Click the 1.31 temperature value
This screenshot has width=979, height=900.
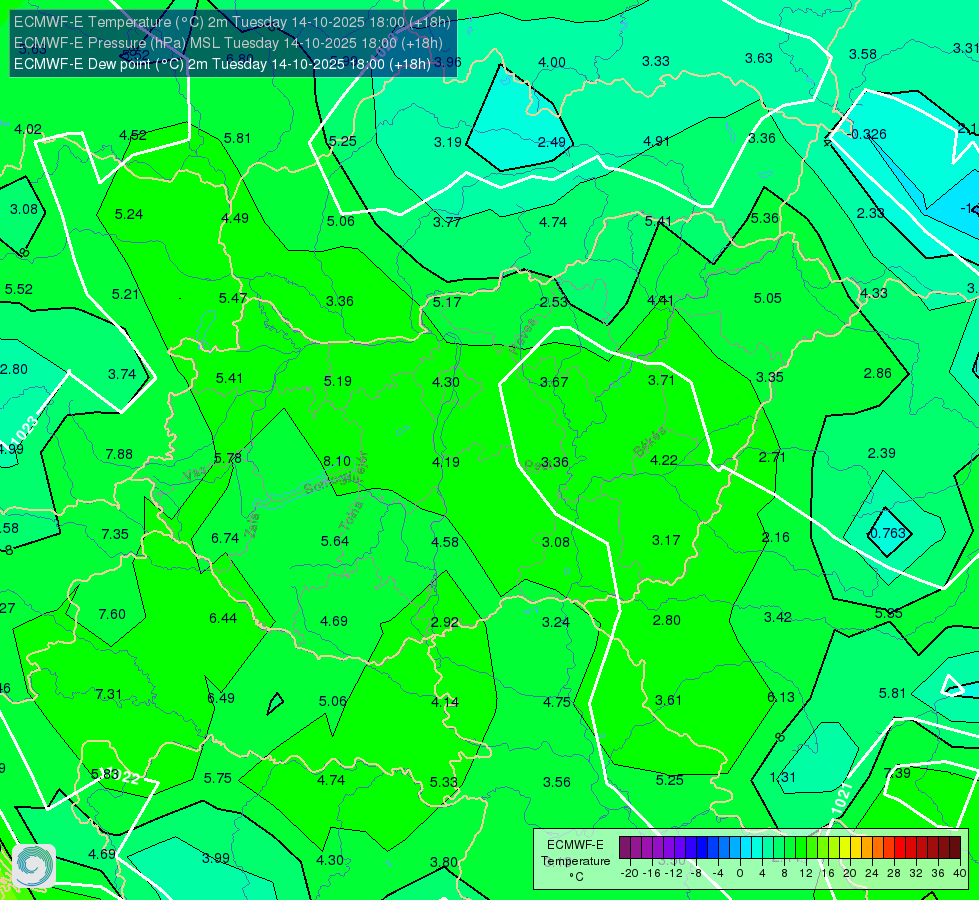point(782,777)
